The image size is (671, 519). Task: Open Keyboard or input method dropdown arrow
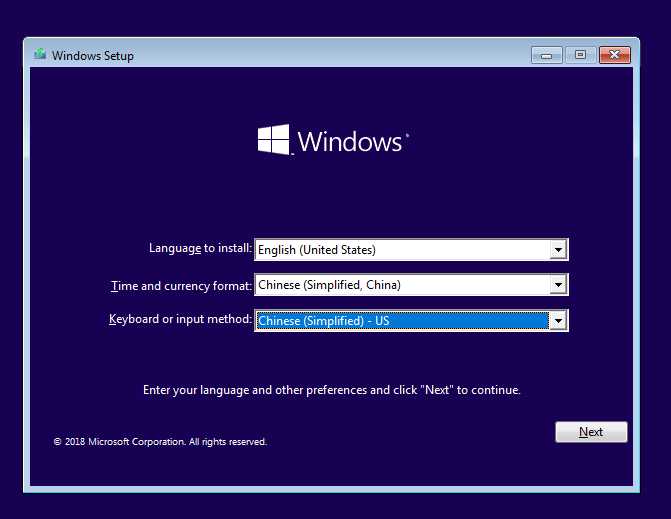pyautogui.click(x=558, y=320)
